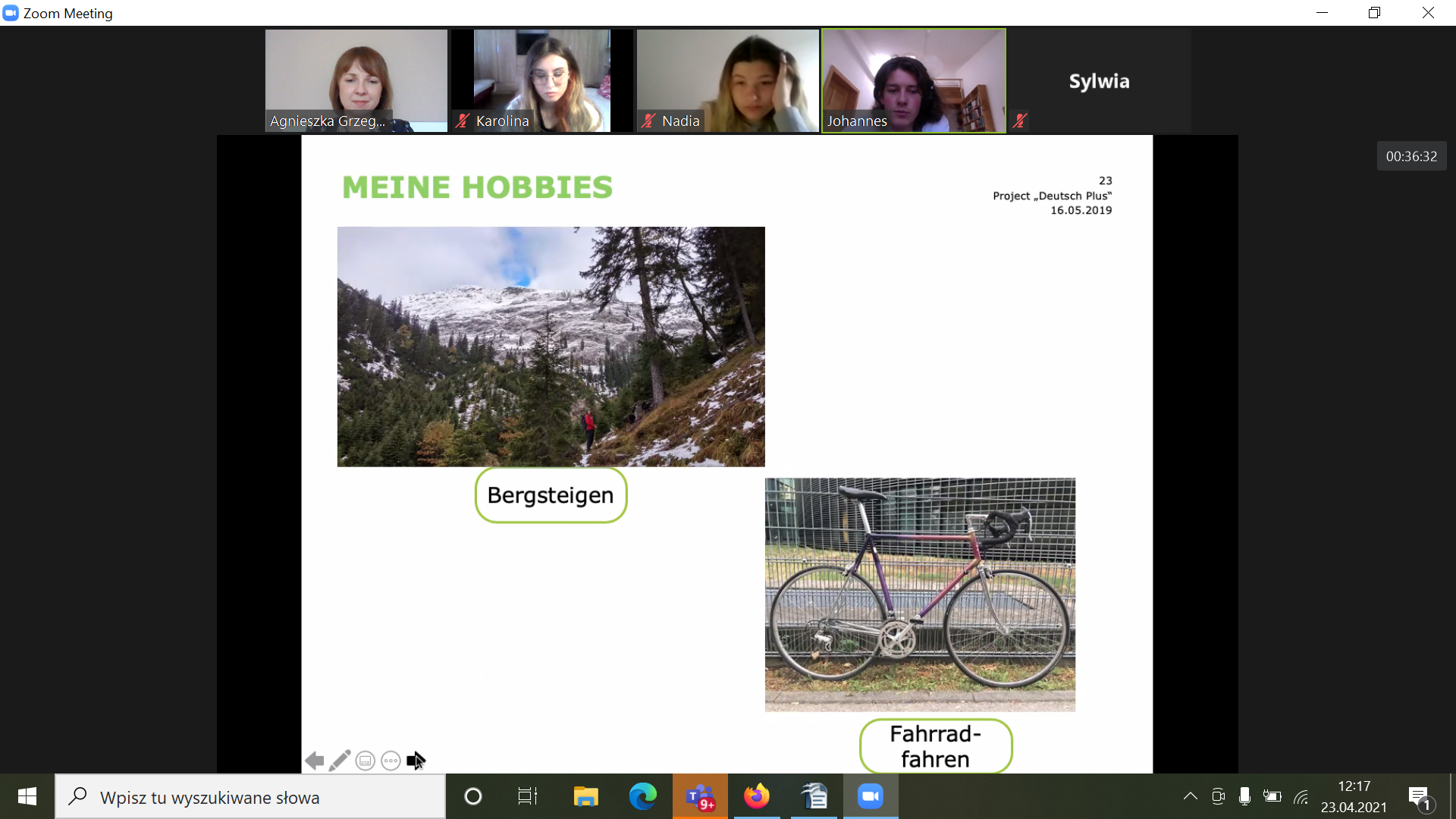Expand hidden system tray icons
1456x819 pixels.
1191,796
